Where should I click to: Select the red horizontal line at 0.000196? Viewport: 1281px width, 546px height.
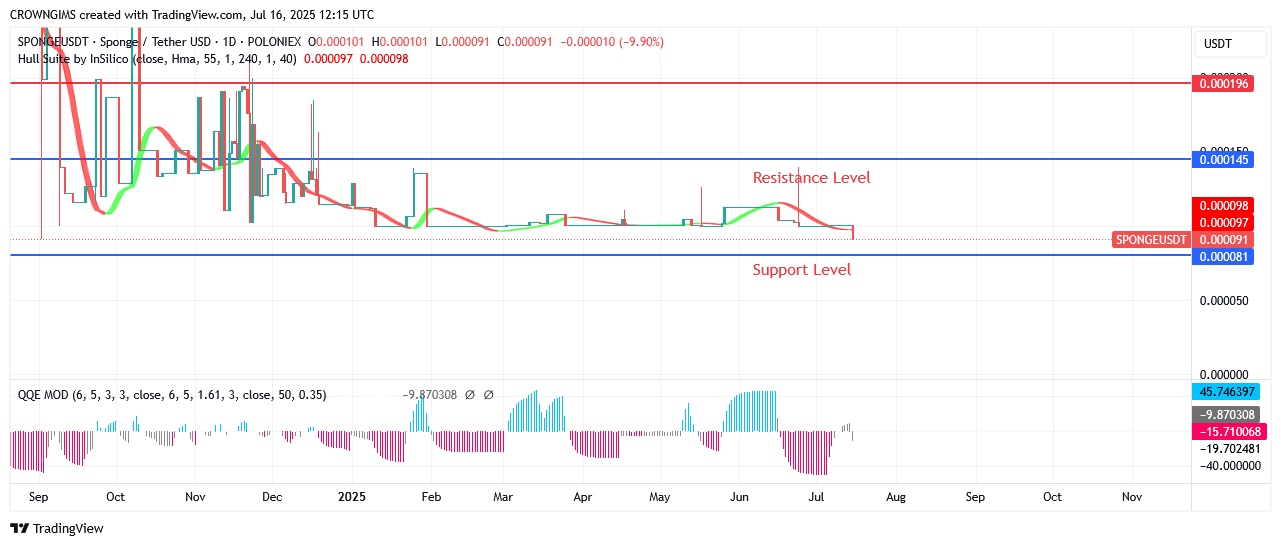tap(600, 84)
